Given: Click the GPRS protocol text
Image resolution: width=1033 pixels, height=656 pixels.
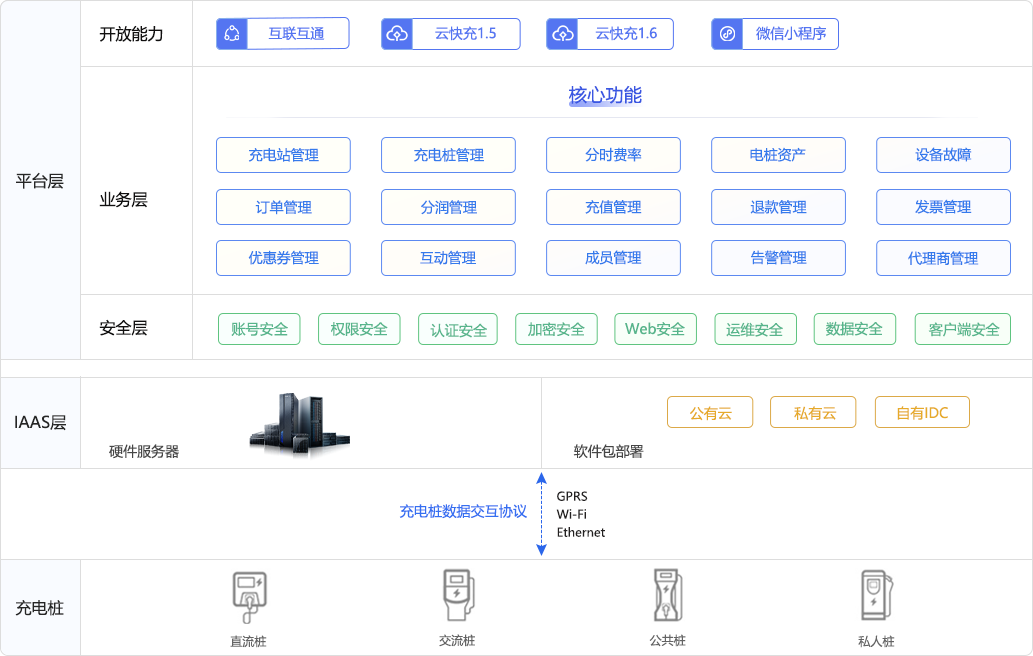Looking at the screenshot, I should 572,497.
